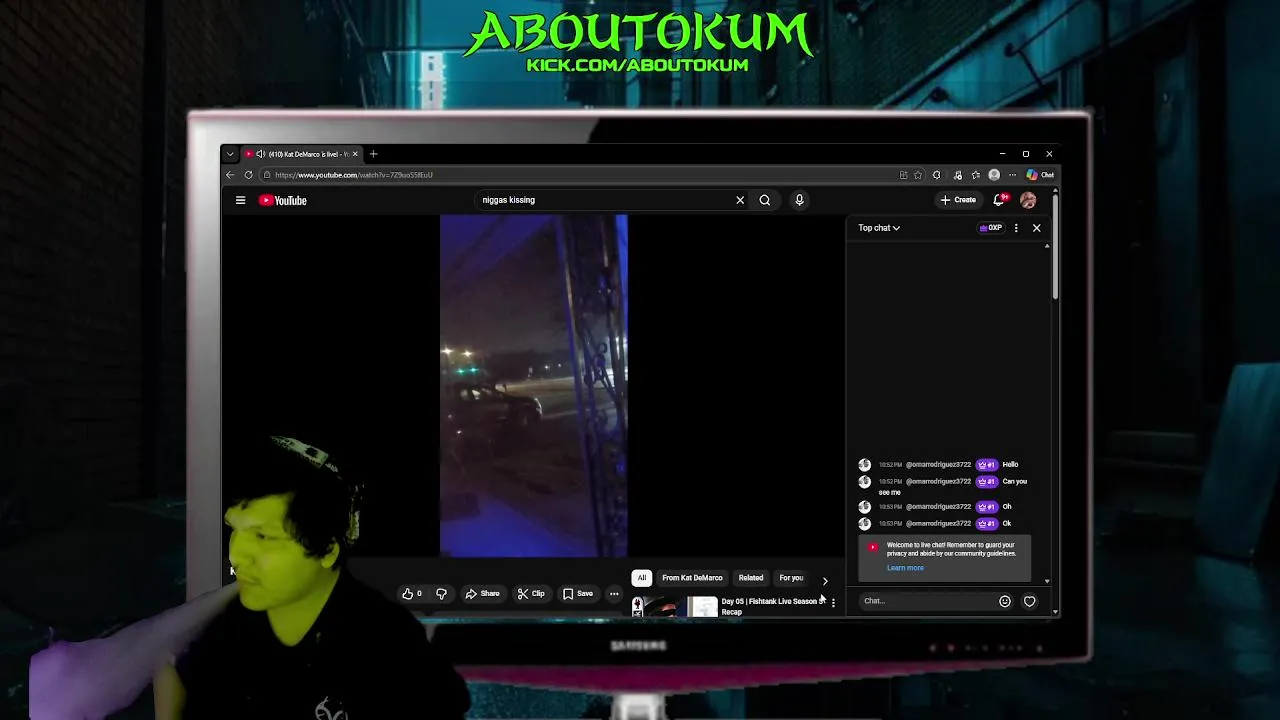Open the browser favorites icon

click(976, 175)
